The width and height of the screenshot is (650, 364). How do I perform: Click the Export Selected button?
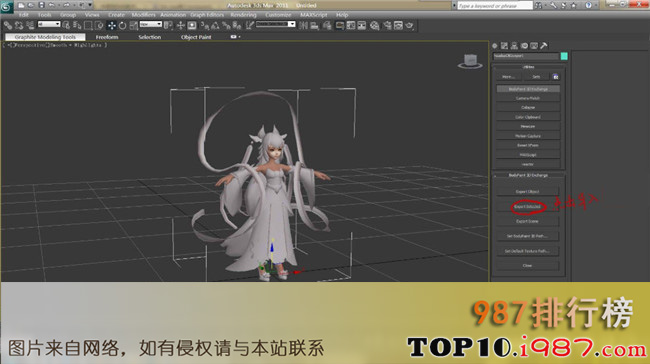coord(527,206)
